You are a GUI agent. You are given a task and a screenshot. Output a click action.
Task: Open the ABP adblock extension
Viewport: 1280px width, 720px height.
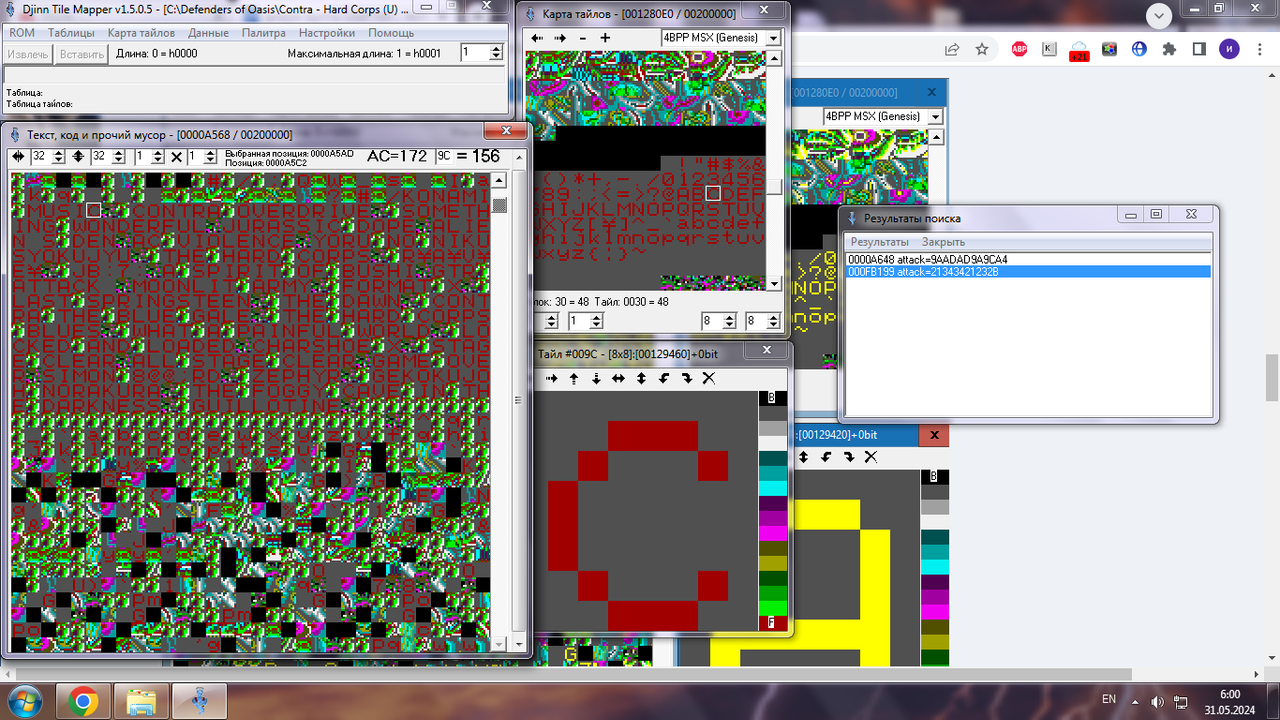tap(1020, 49)
